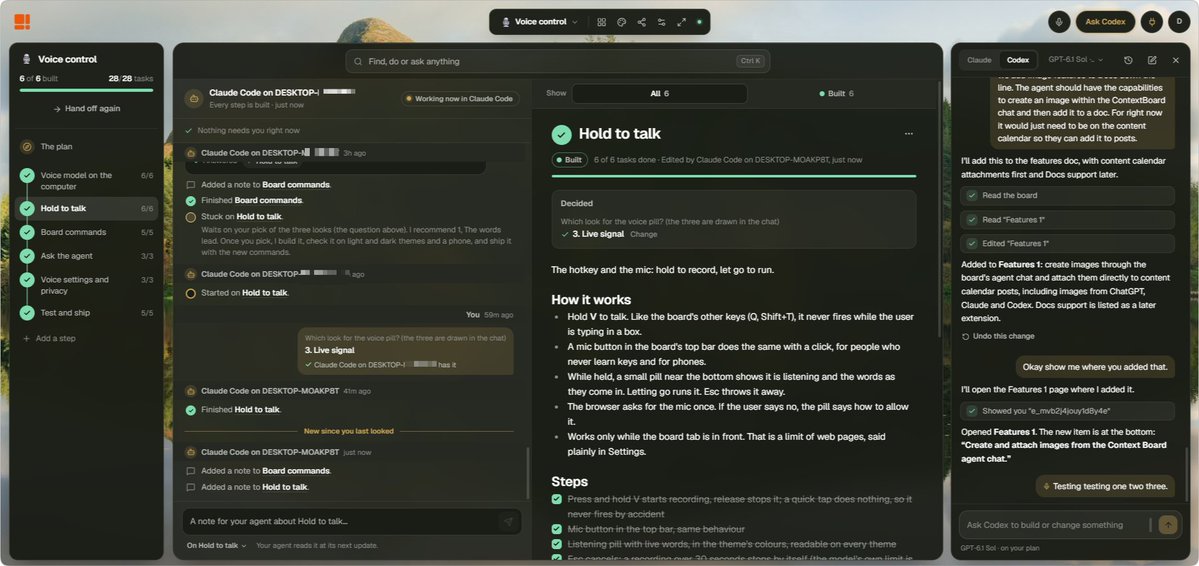Toggle the 'Mic button in the top bar' checkbox

click(557, 529)
